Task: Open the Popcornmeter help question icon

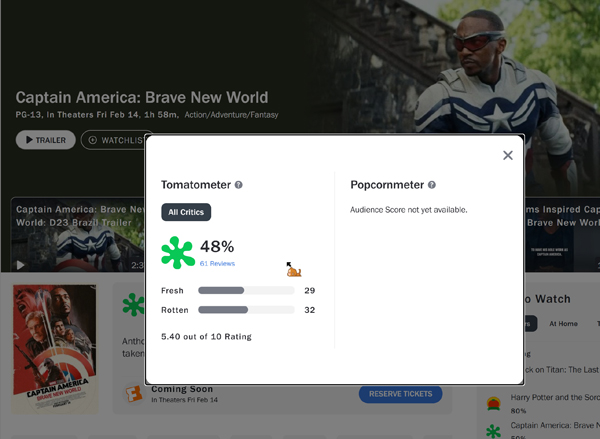Action: click(432, 185)
